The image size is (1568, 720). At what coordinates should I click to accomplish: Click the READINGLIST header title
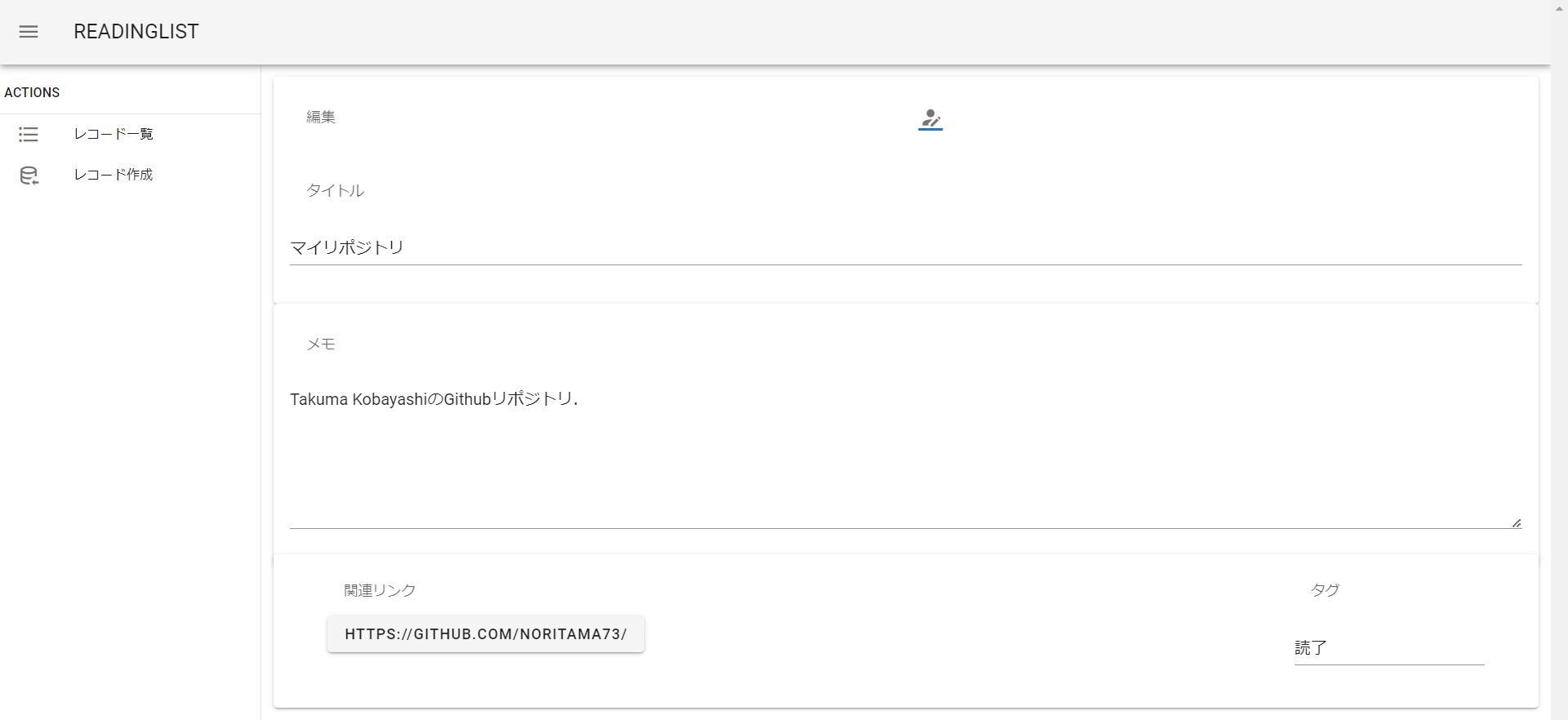(x=136, y=31)
